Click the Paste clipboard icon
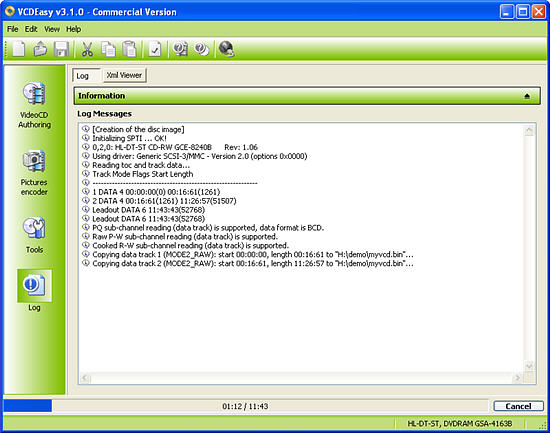Image resolution: width=550 pixels, height=433 pixels. click(129, 49)
